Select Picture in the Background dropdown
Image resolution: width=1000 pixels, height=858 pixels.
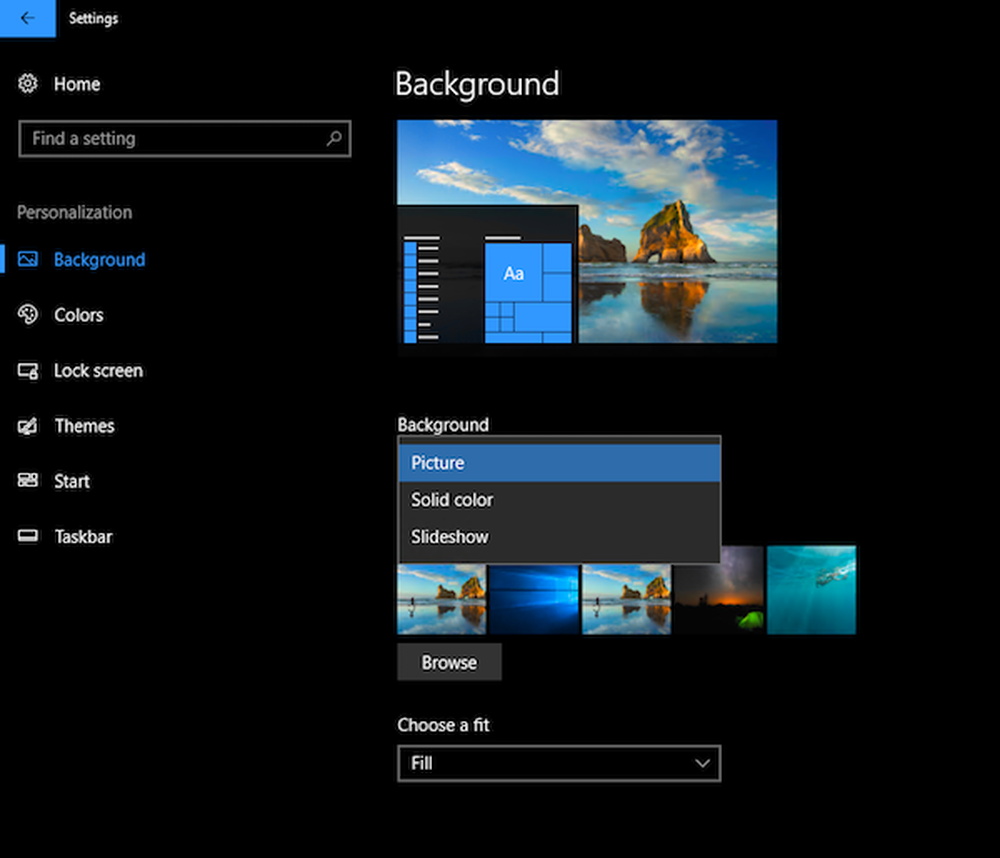tap(558, 463)
